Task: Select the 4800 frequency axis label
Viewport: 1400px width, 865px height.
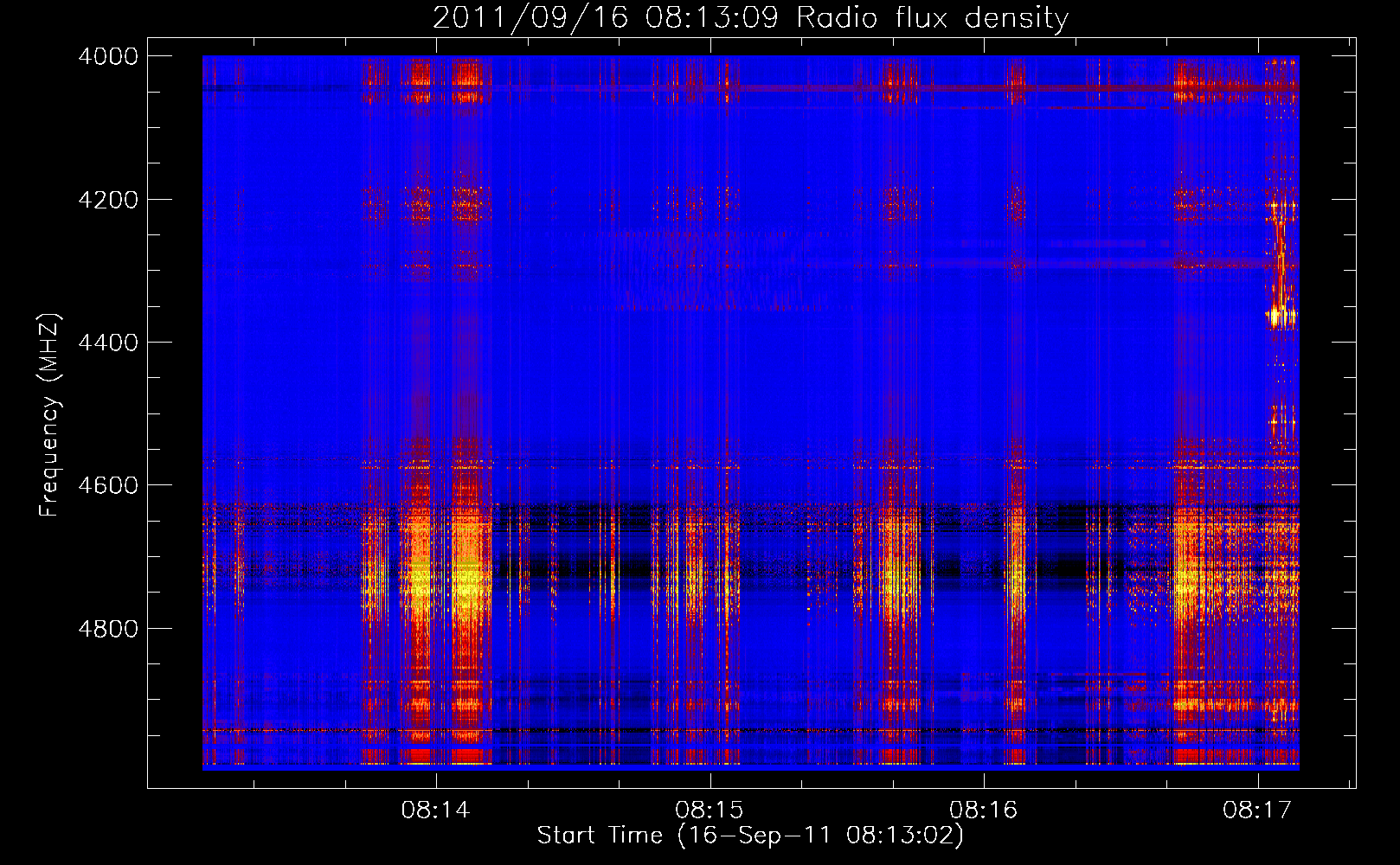Action: [108, 629]
